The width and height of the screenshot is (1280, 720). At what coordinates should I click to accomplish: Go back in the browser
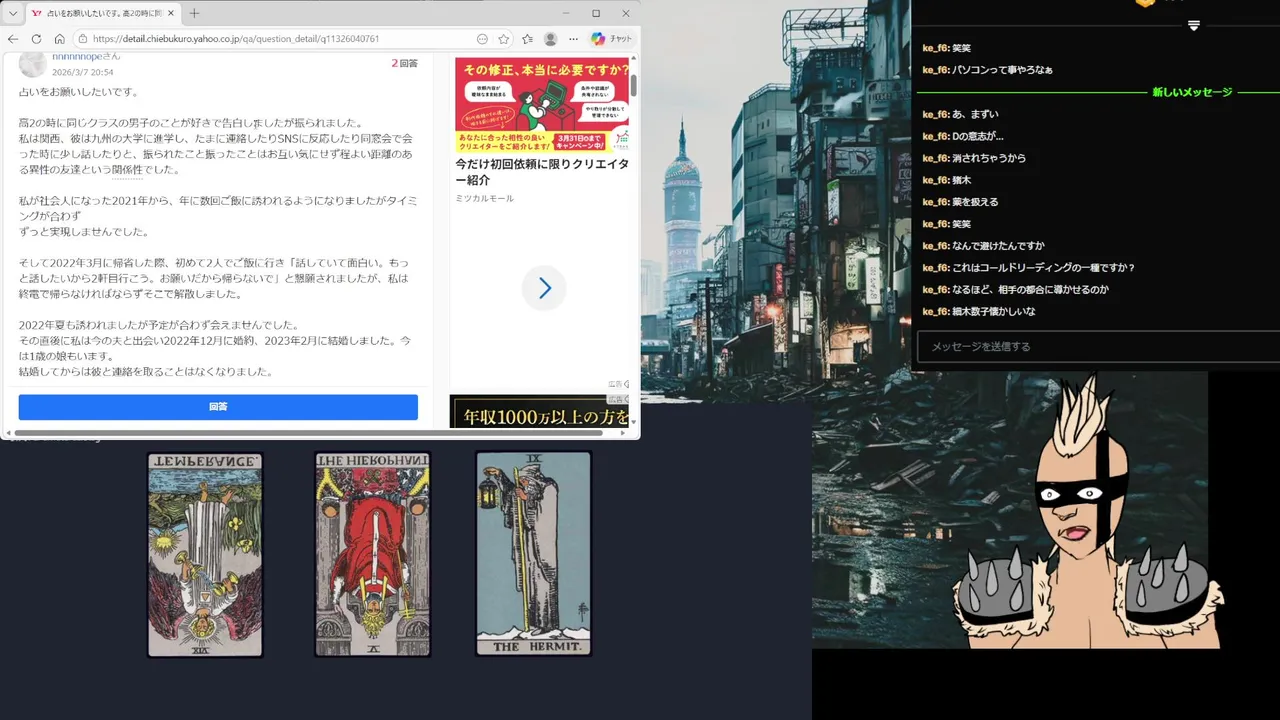pos(13,39)
